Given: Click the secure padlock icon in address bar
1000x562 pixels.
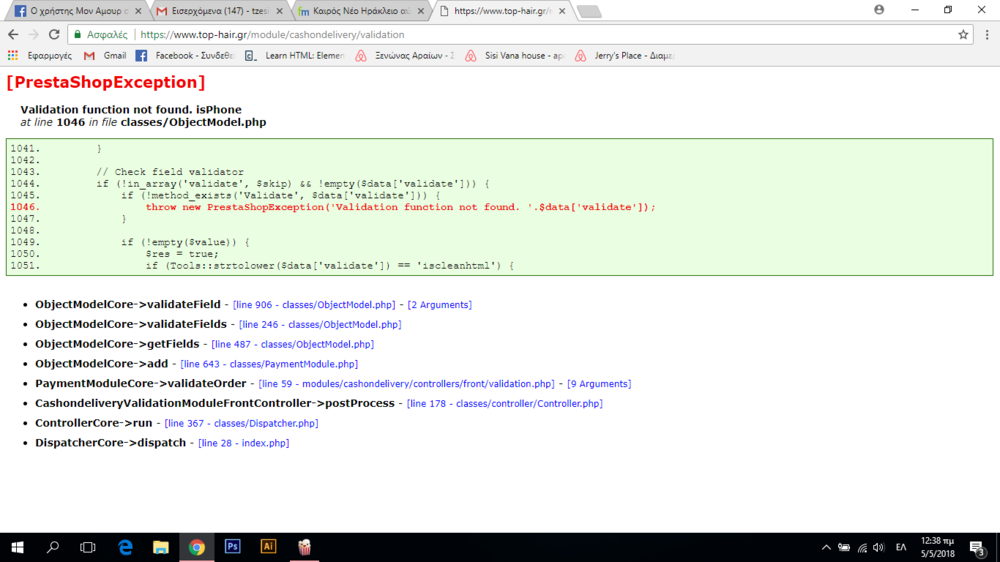Looking at the screenshot, I should [78, 34].
